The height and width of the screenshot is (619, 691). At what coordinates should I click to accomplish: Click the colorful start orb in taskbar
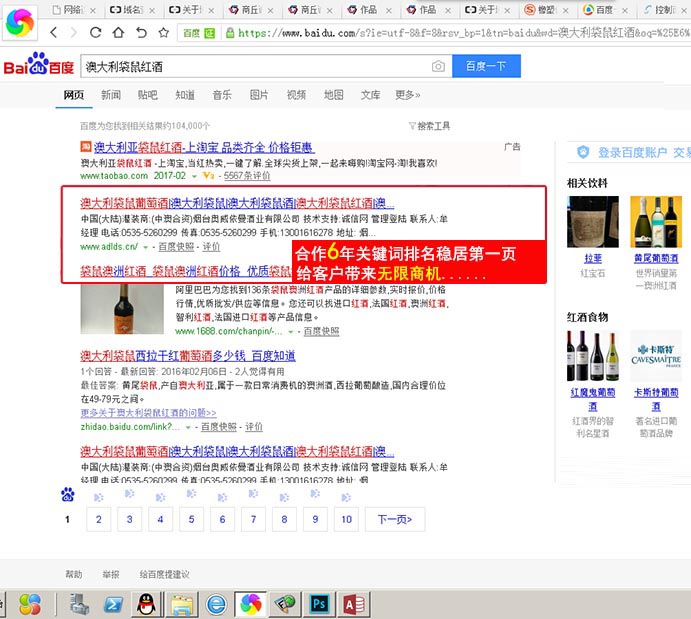click(30, 604)
